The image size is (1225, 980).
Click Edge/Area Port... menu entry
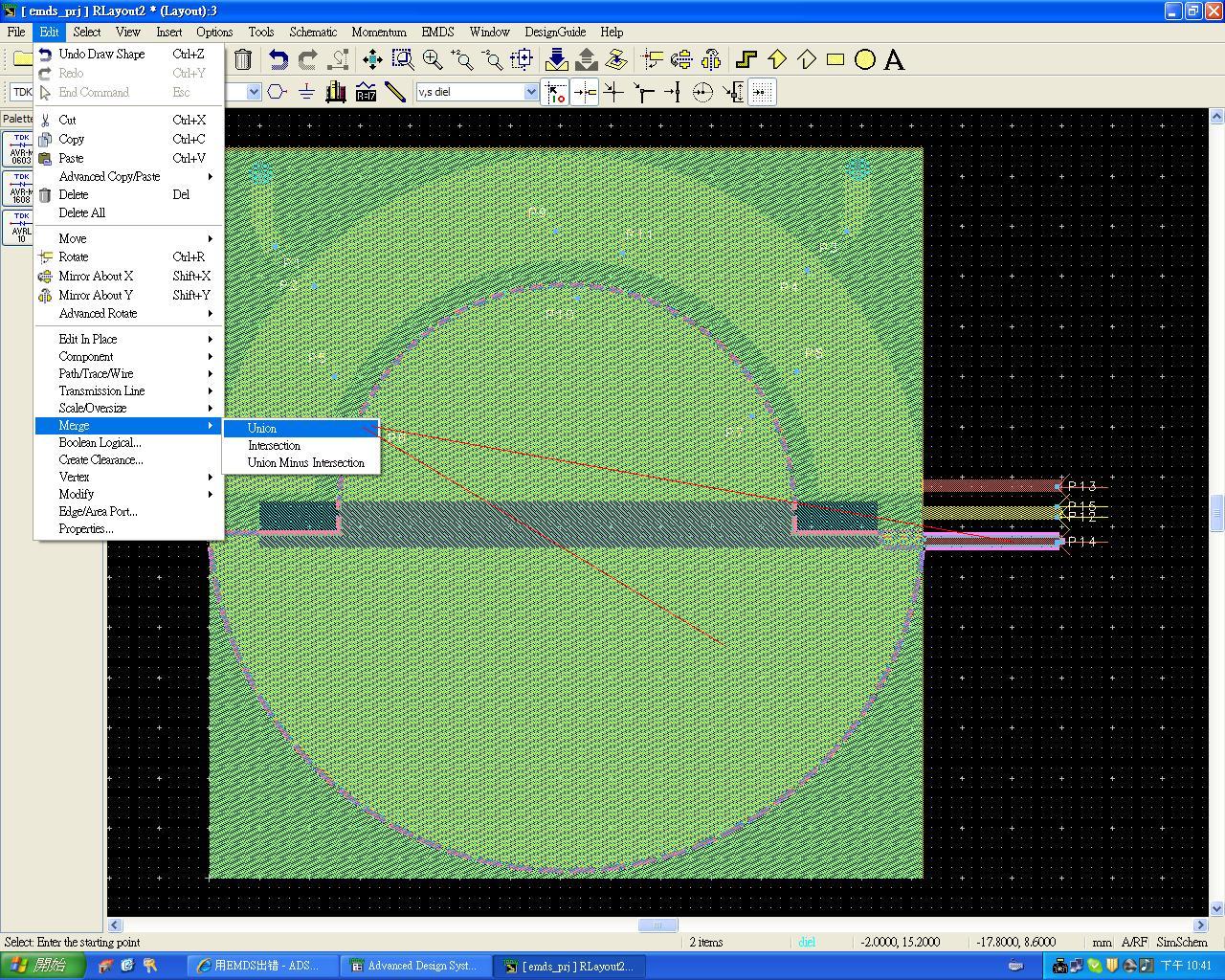[x=129, y=511]
